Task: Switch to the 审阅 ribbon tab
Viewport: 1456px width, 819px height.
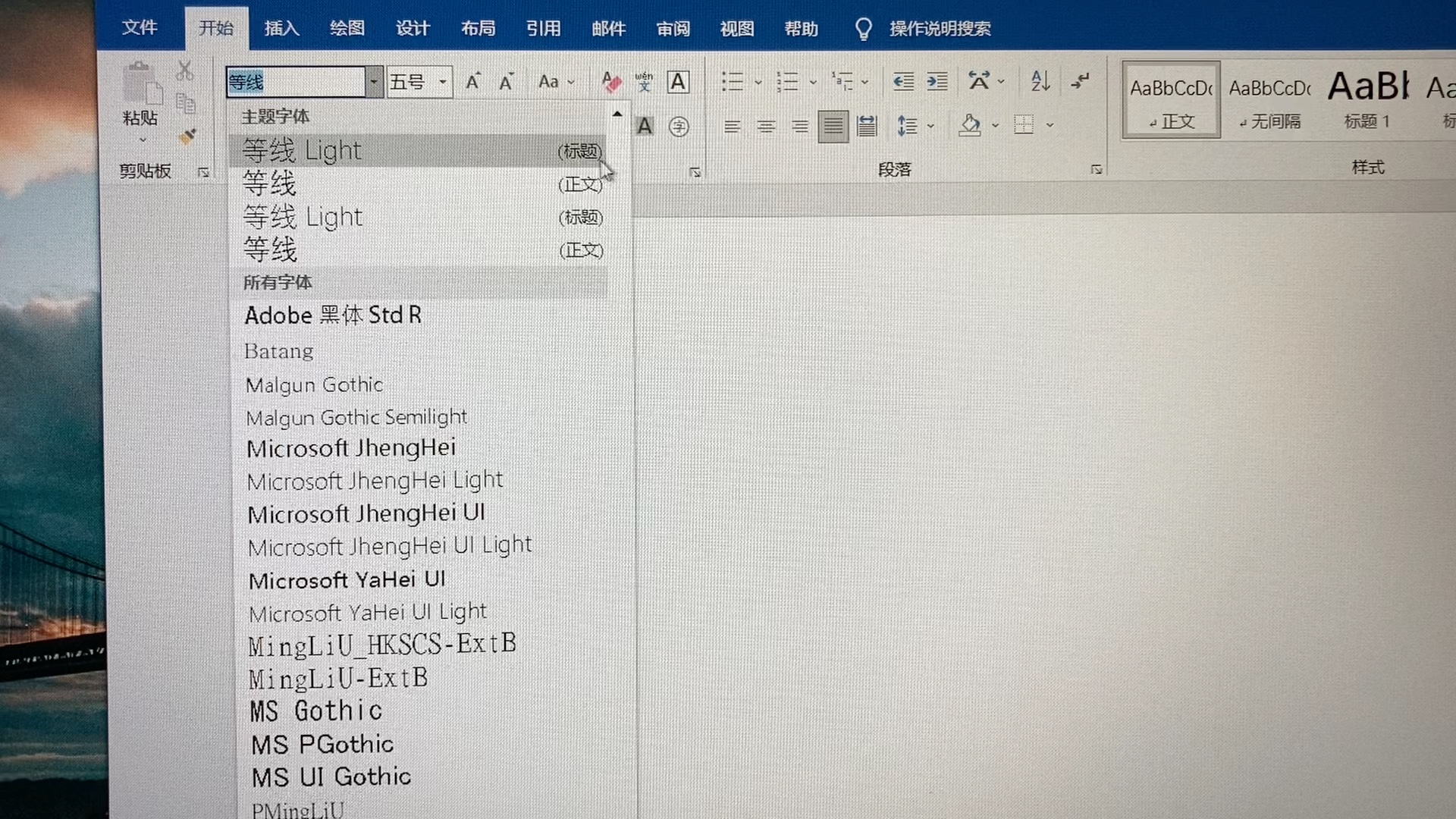Action: (x=672, y=28)
